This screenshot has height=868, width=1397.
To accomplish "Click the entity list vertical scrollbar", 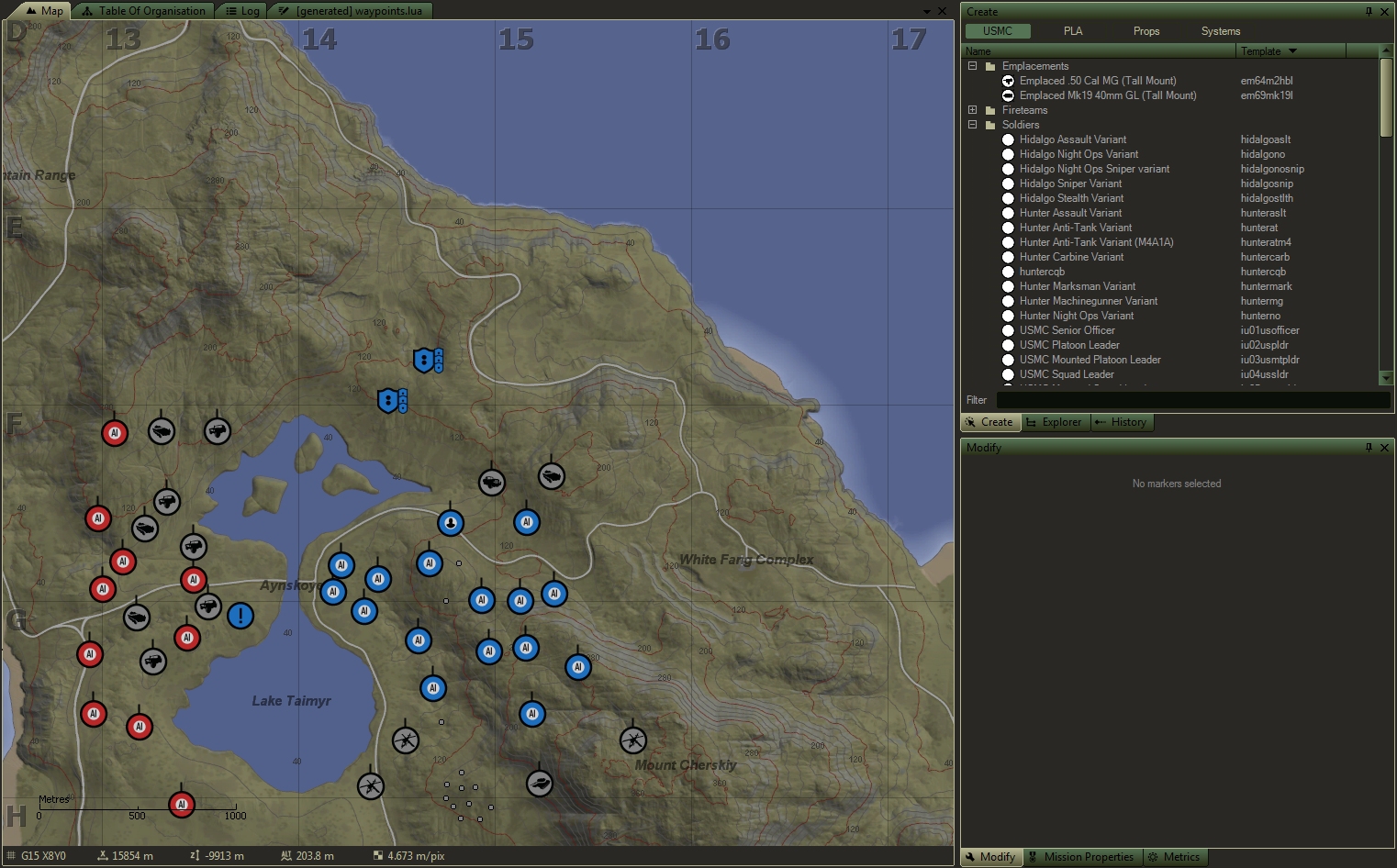I will [x=1386, y=98].
